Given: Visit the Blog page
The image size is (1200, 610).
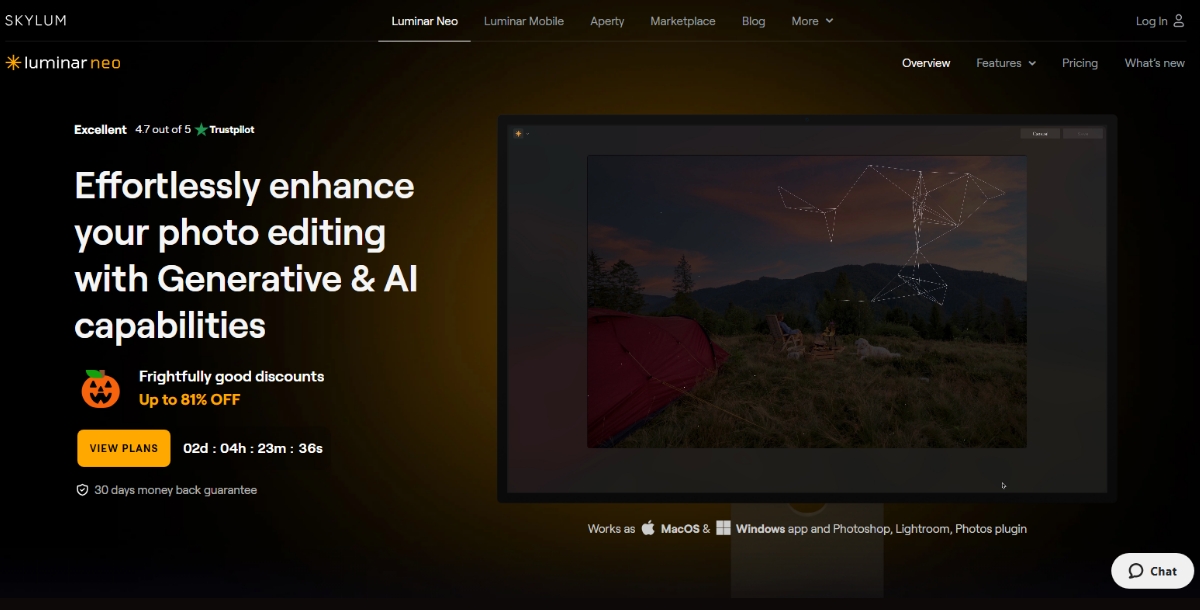Looking at the screenshot, I should click(x=754, y=21).
